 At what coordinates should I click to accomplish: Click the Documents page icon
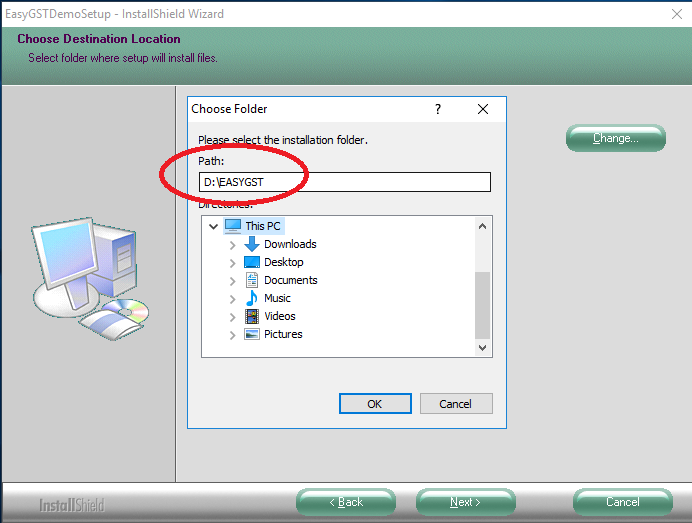[x=252, y=280]
